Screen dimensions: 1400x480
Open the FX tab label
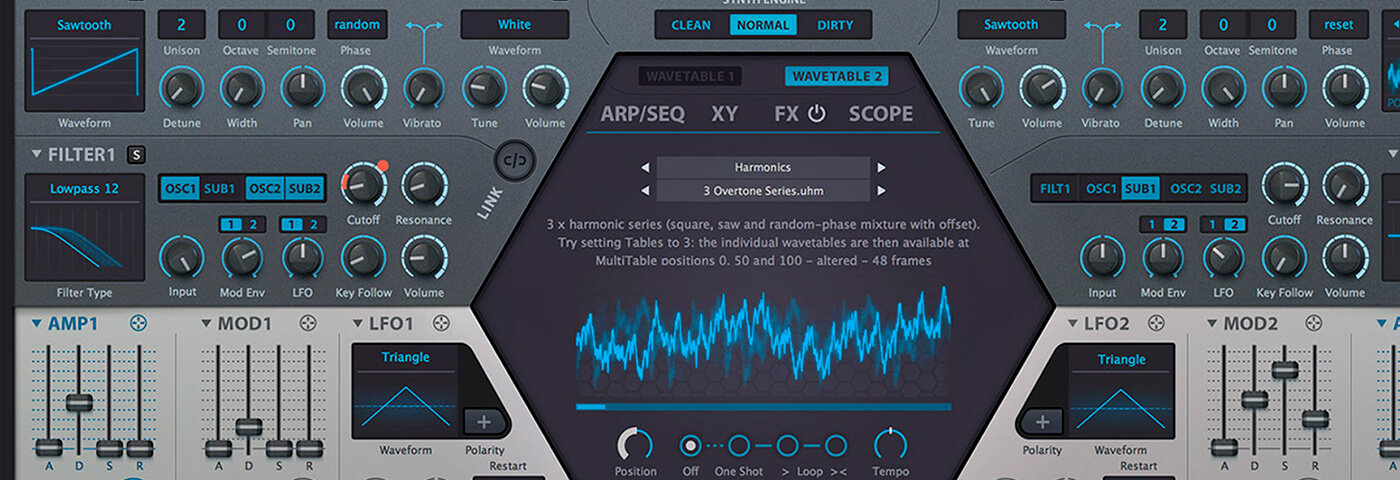[786, 114]
